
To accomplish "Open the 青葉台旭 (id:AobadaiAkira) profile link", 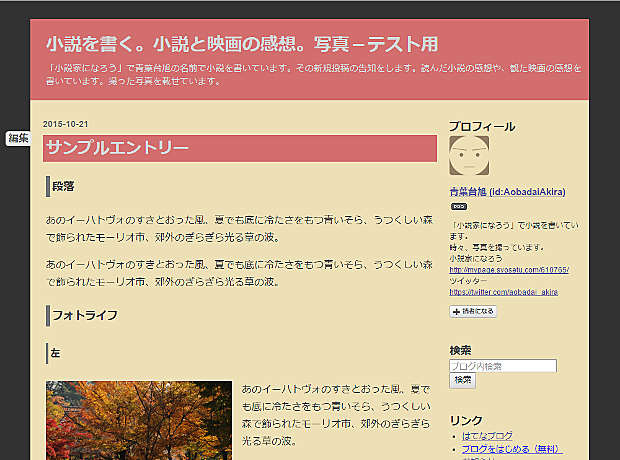I will pyautogui.click(x=507, y=192).
